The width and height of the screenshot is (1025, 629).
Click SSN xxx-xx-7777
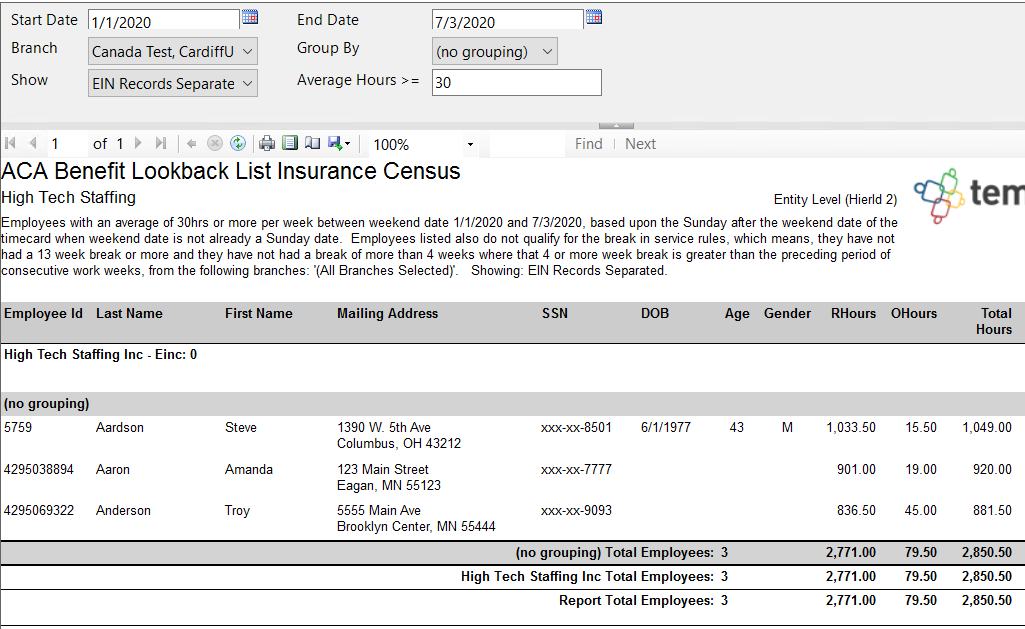click(x=576, y=469)
